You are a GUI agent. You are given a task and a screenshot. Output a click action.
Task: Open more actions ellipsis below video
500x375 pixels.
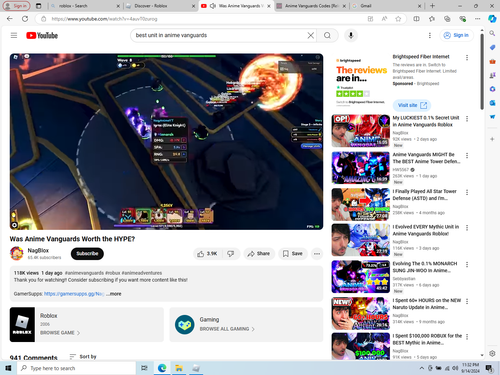click(x=317, y=254)
